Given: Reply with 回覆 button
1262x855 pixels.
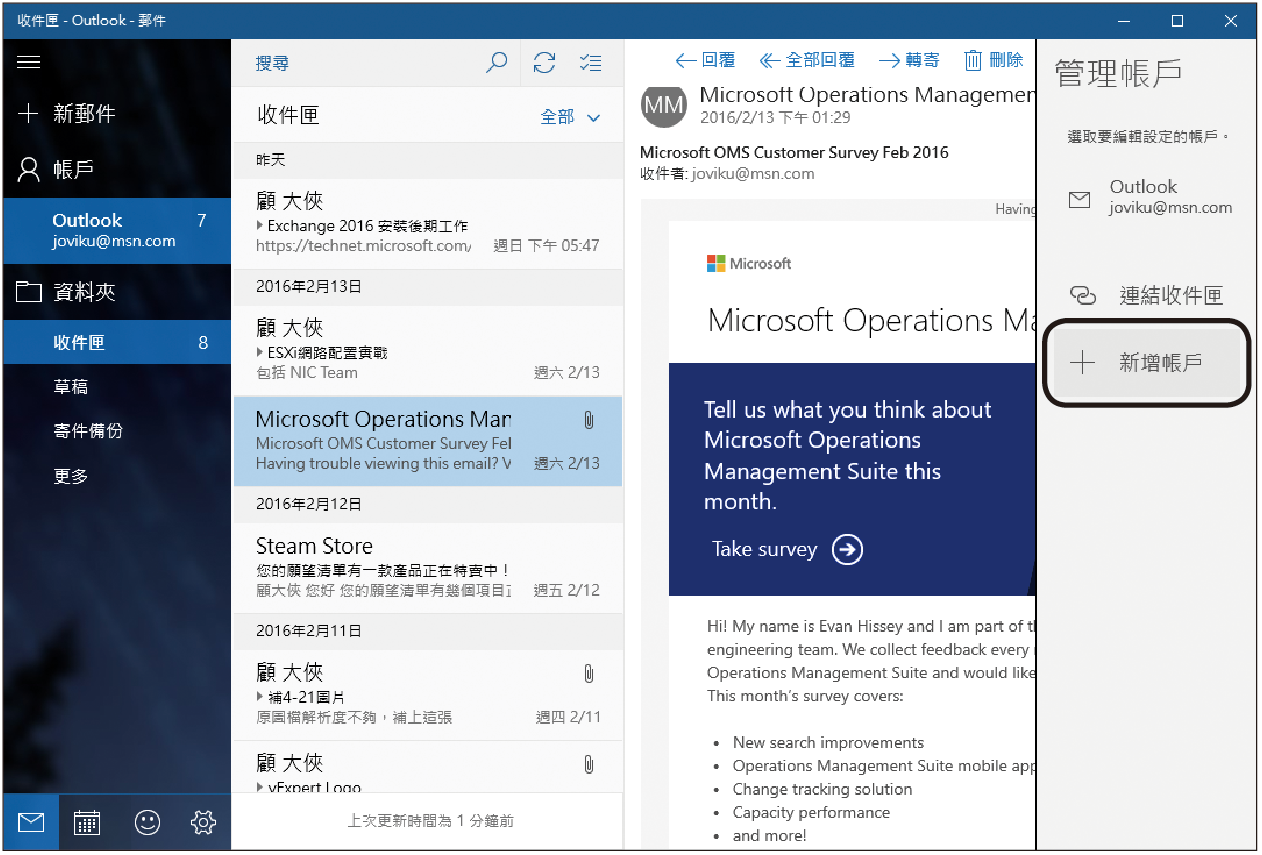Looking at the screenshot, I should pos(705,60).
